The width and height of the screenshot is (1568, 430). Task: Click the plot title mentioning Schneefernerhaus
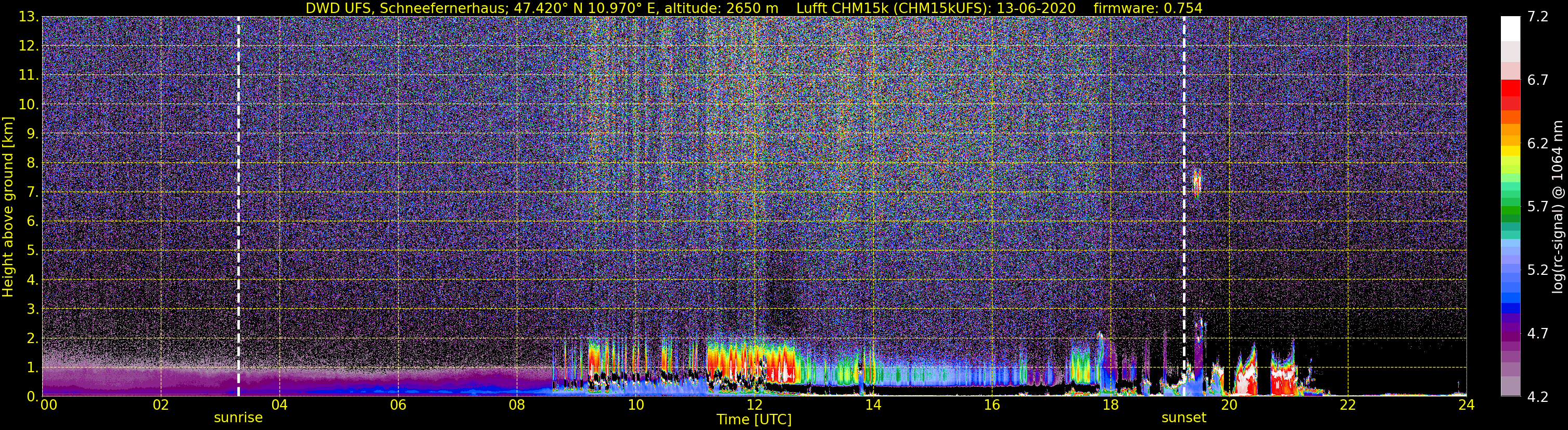click(x=754, y=8)
